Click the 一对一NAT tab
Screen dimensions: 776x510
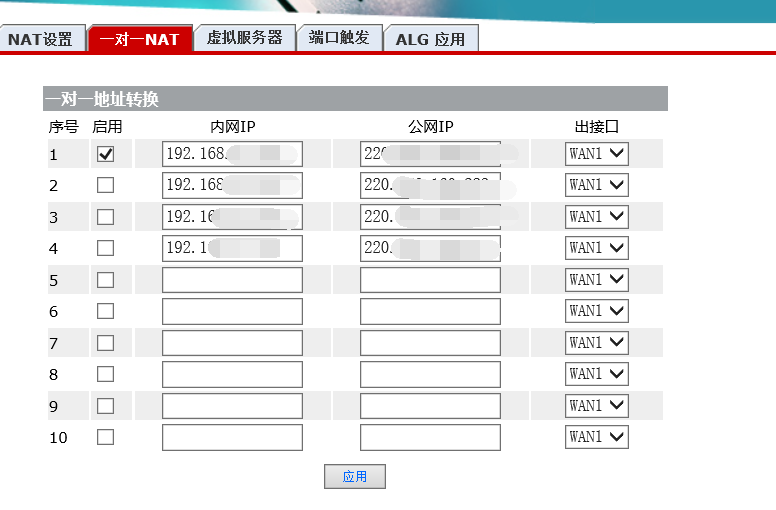pos(139,39)
